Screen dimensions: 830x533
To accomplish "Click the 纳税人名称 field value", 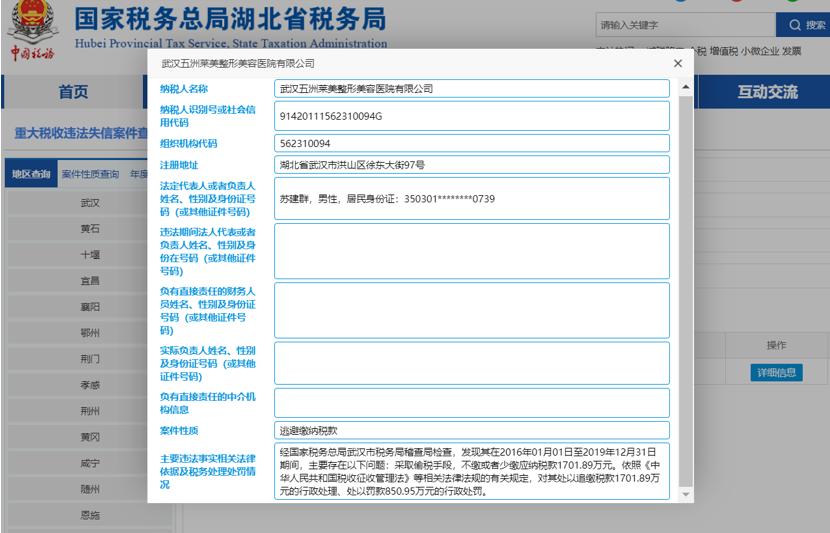I will (x=472, y=88).
